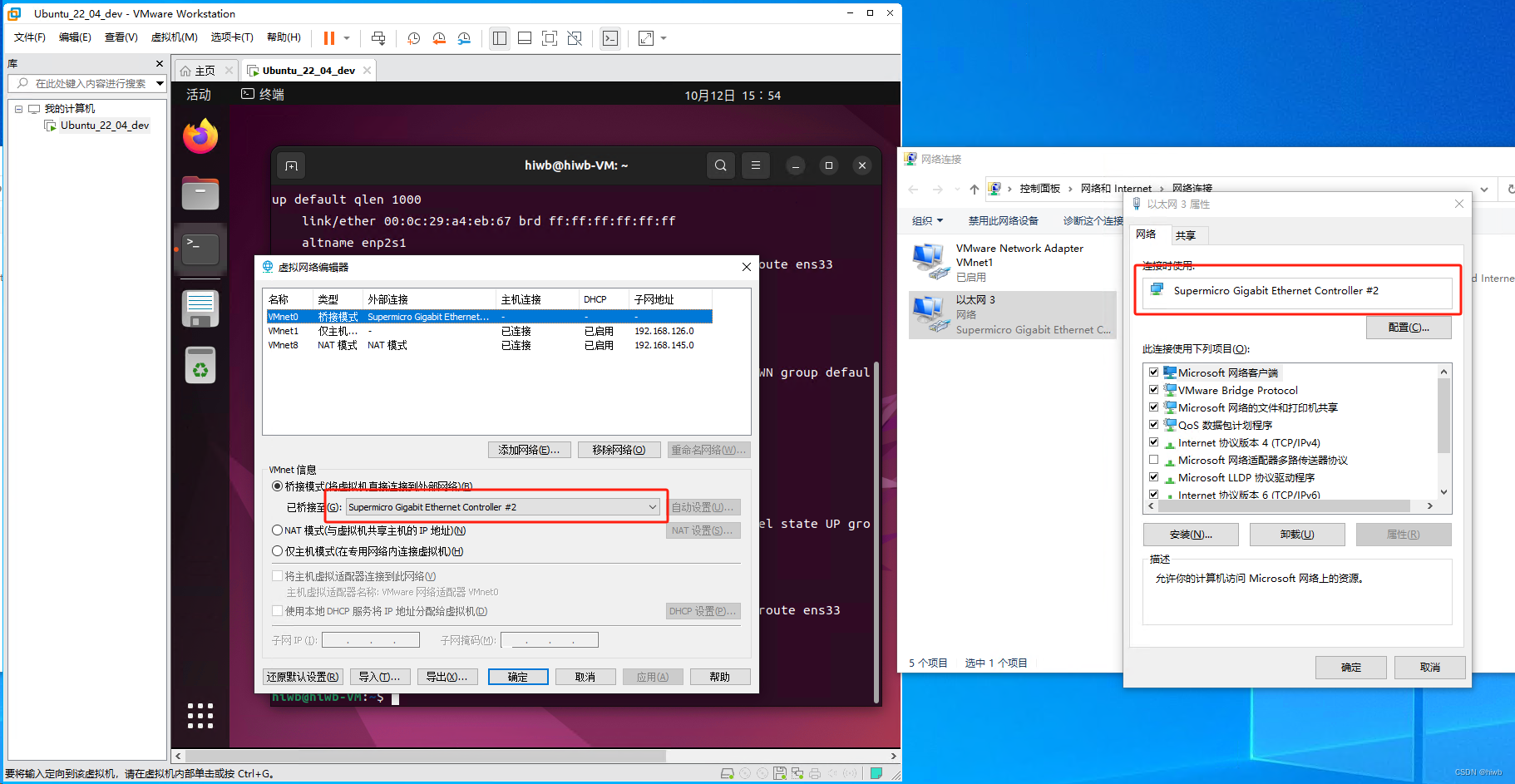Viewport: 1515px width, 784px height.
Task: Collapse the 我的计算机 tree node
Action: [x=18, y=109]
